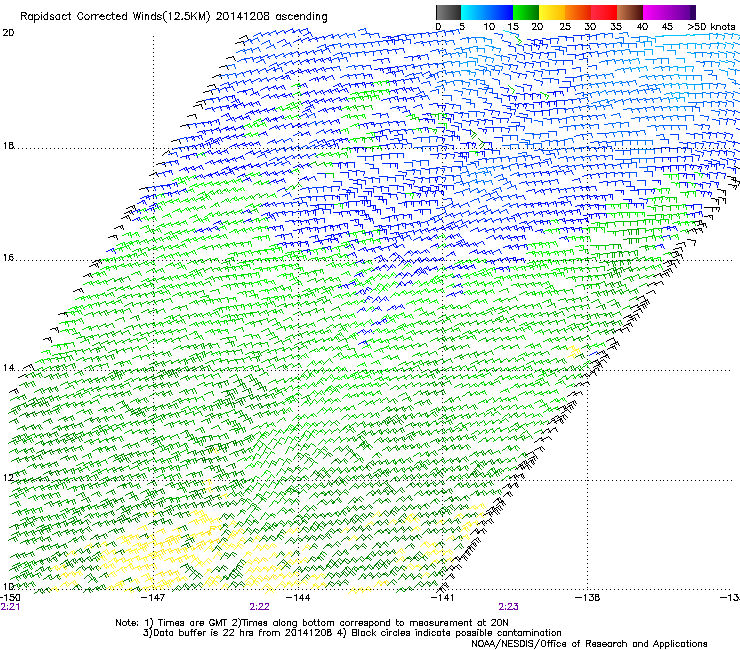
Task: Click the latitude label '20'
Action: tap(8, 33)
